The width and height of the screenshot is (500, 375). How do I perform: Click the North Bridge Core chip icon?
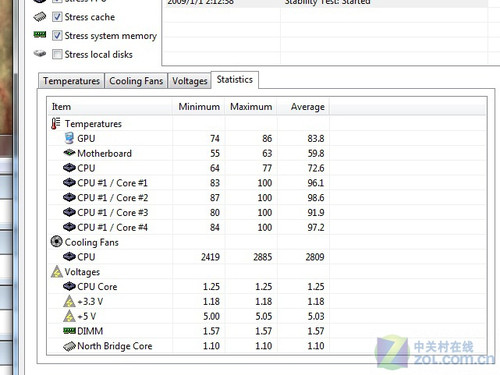[x=69, y=346]
